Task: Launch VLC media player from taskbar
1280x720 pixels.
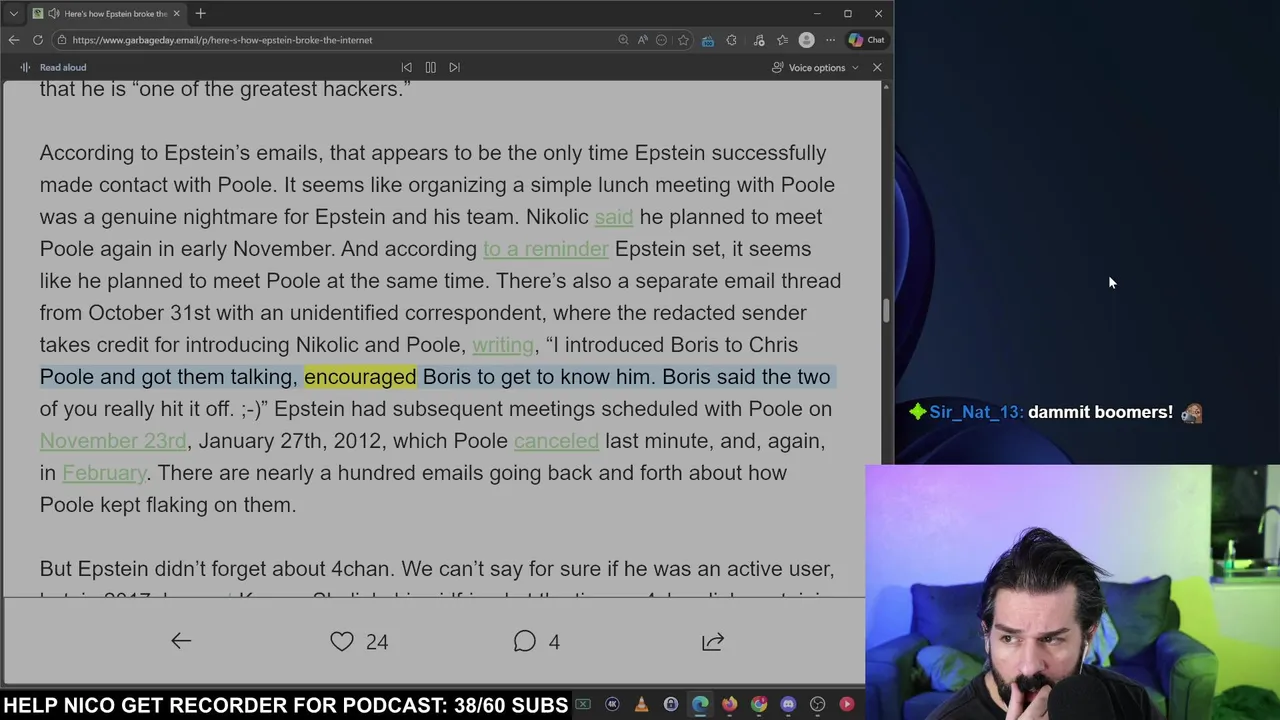Action: pos(641,705)
